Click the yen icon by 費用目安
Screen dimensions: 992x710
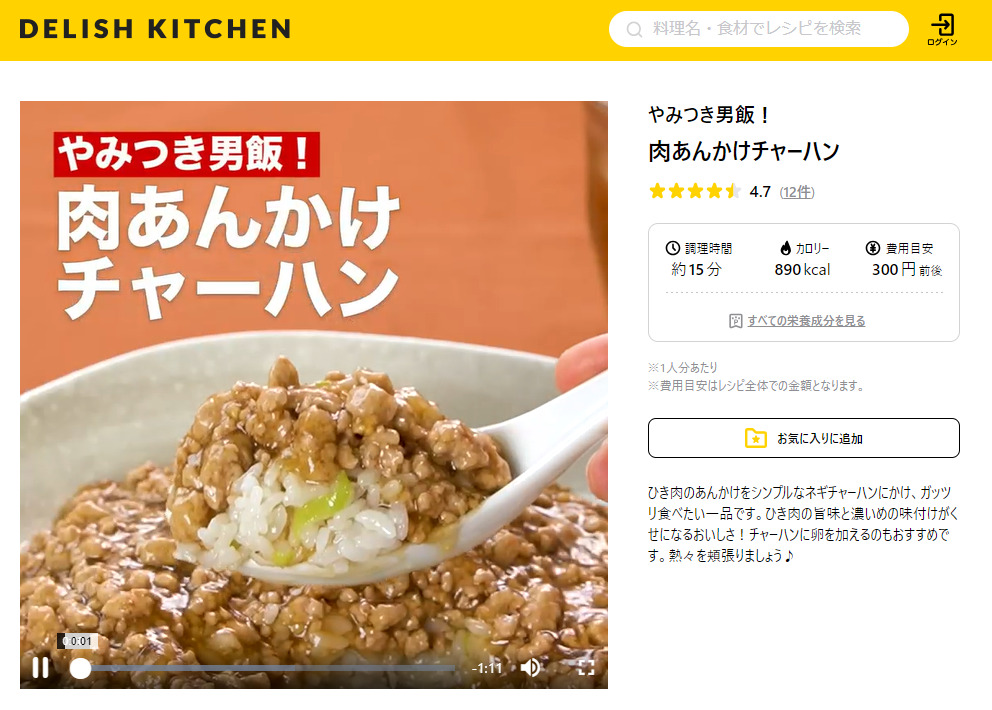[x=873, y=248]
